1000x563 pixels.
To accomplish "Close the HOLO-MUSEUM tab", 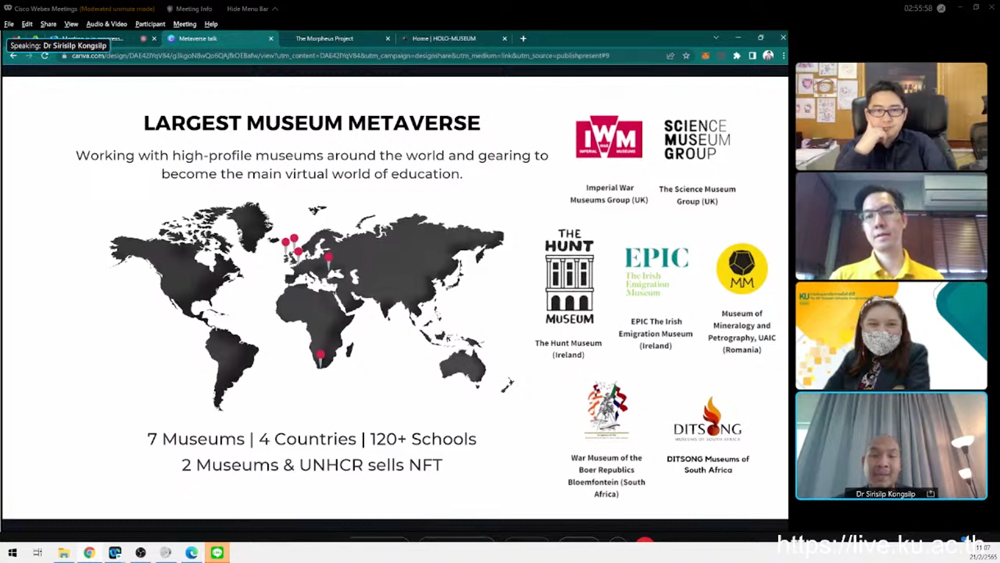I will click(504, 38).
